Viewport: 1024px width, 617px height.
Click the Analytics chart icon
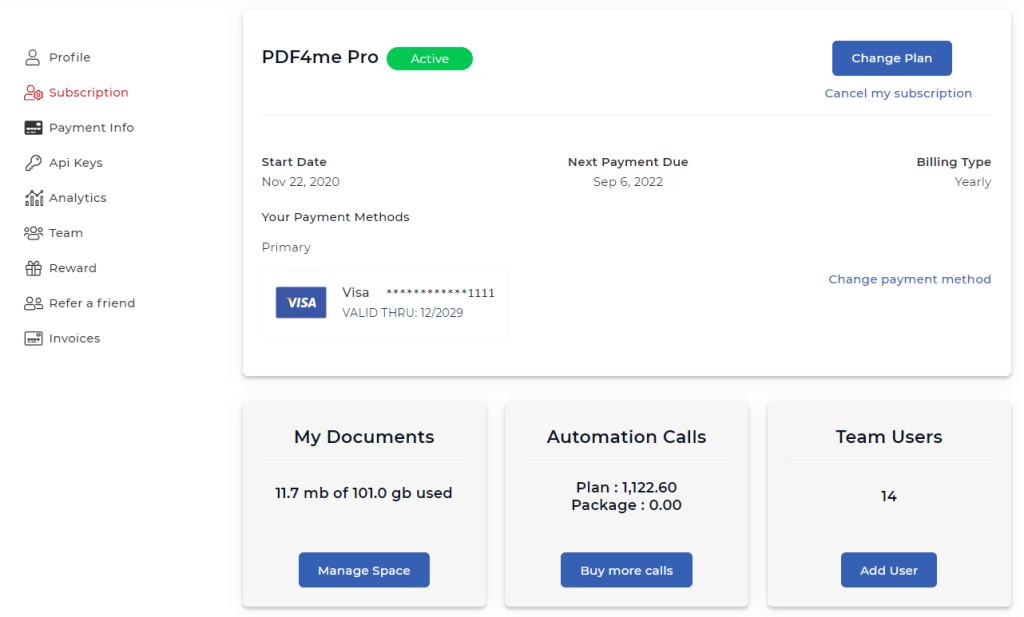pyautogui.click(x=33, y=198)
